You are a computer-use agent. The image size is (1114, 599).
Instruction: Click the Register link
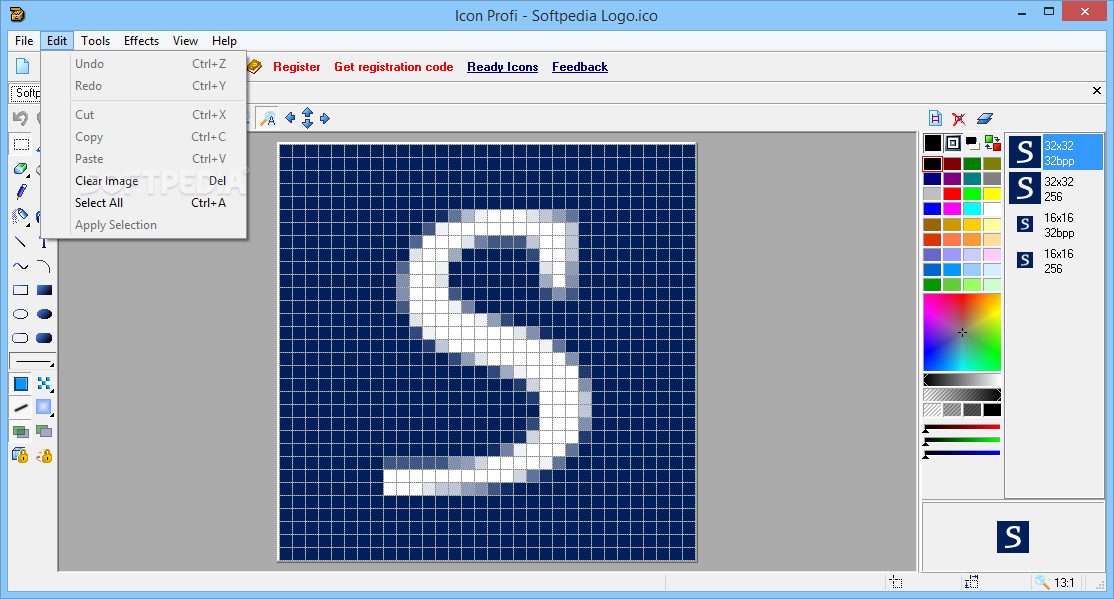(296, 67)
